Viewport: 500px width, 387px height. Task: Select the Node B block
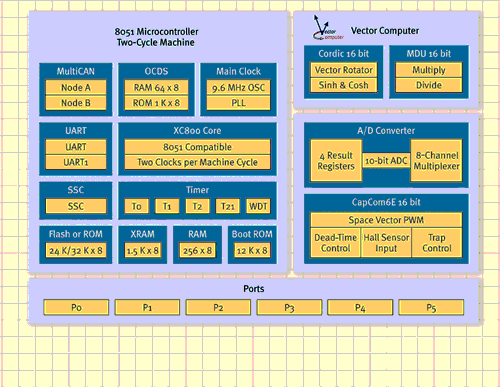76,103
